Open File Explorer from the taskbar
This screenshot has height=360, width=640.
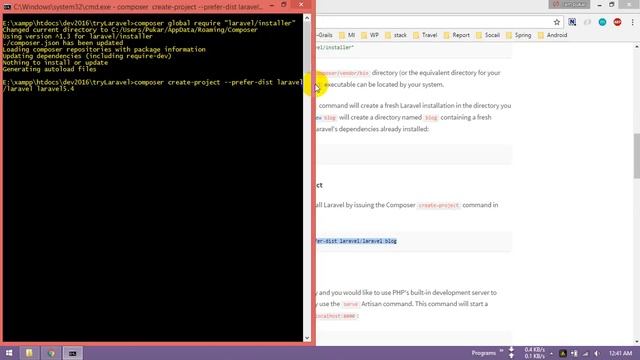coord(29,353)
